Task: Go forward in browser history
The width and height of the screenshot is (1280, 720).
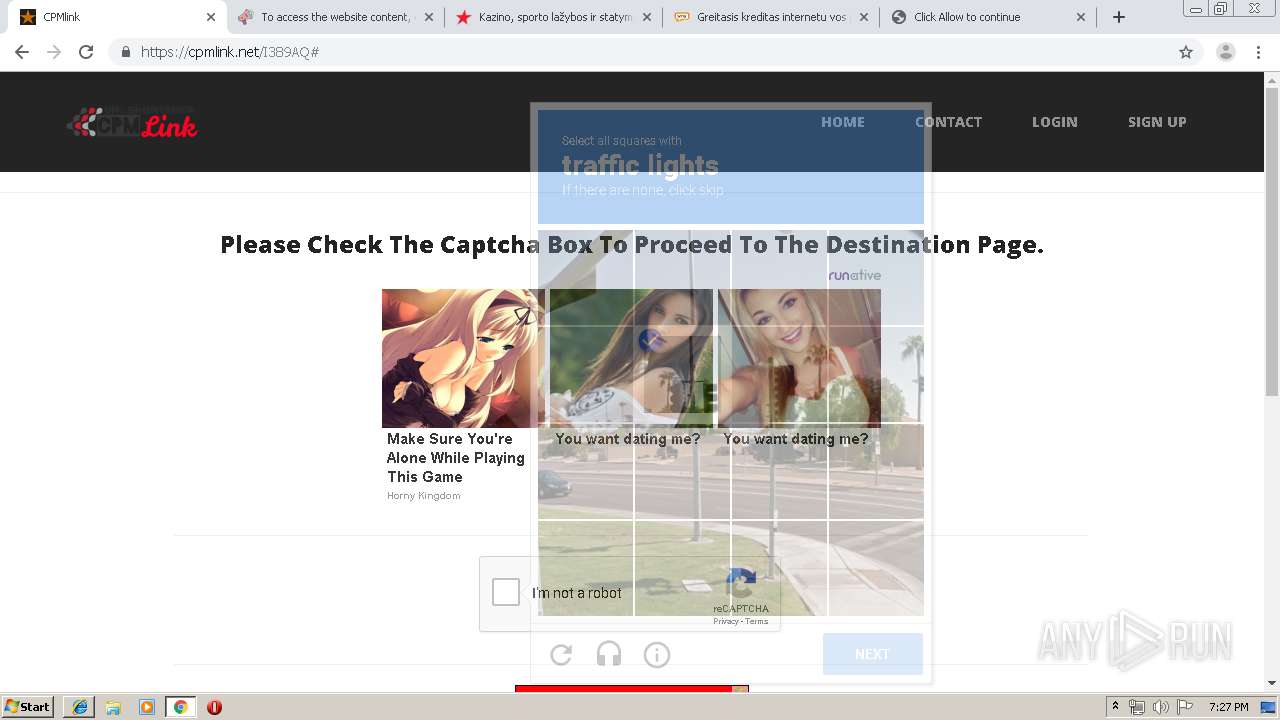Action: (x=54, y=52)
